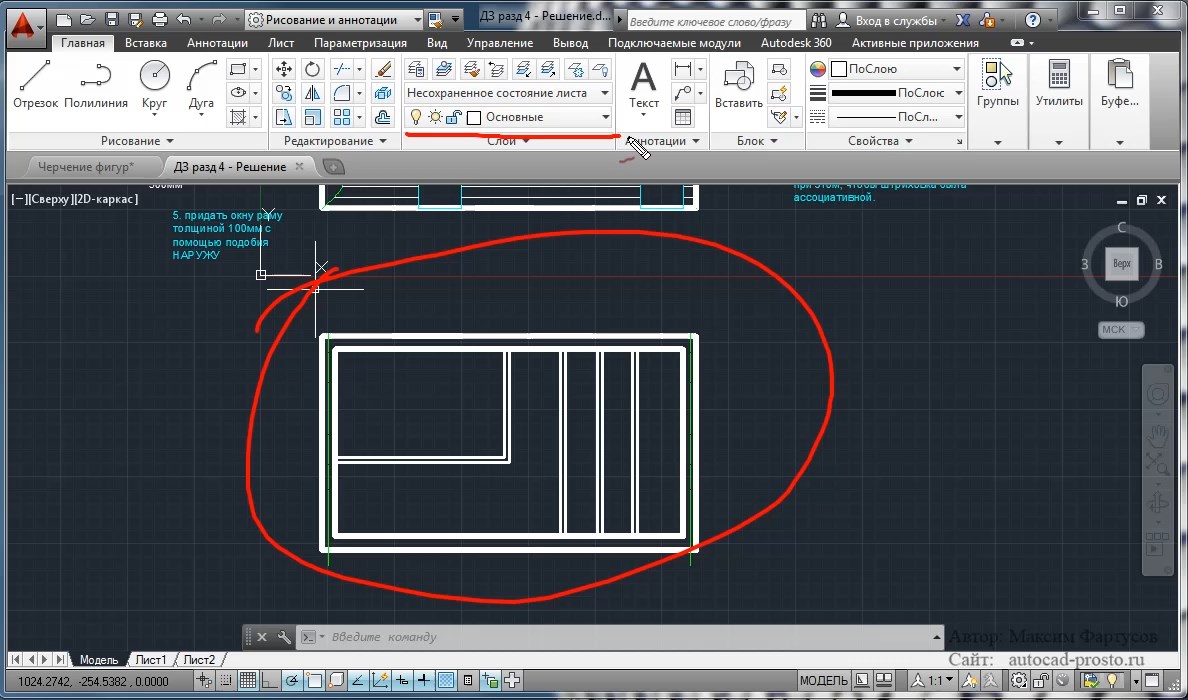The height and width of the screenshot is (700, 1188).
Task: Click the Move tool in Редактирование panel
Action: coord(284,69)
